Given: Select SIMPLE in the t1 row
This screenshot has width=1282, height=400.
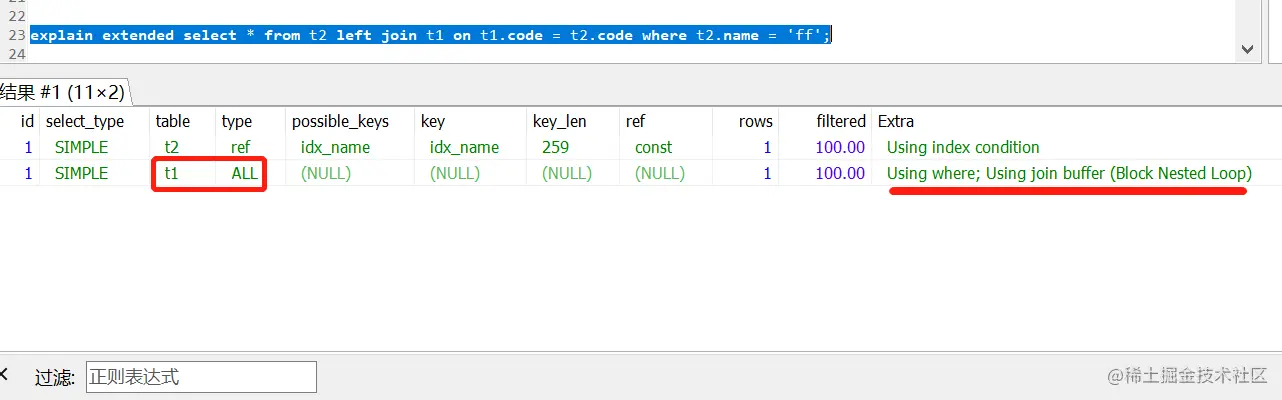Looking at the screenshot, I should coord(83,173).
